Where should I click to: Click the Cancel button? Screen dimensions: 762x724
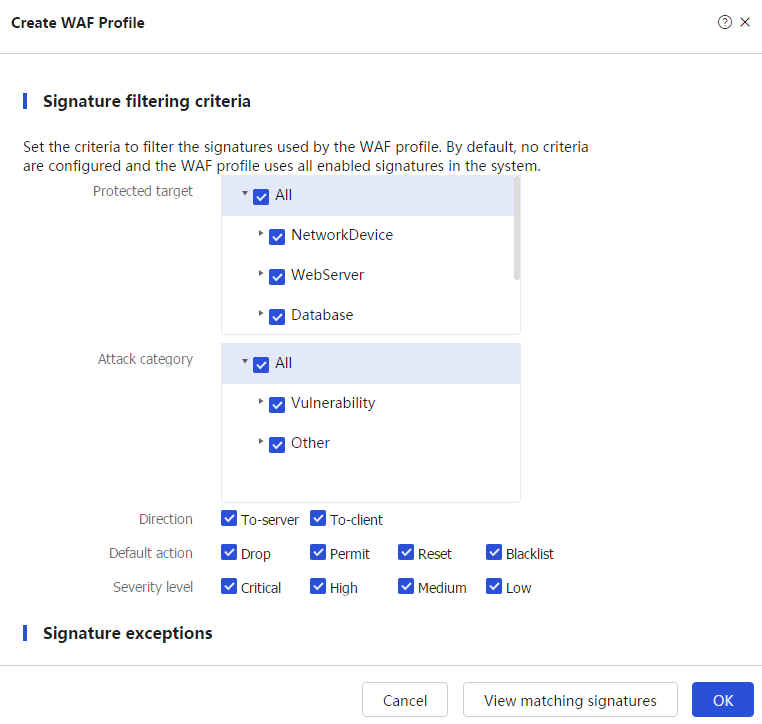pyautogui.click(x=405, y=700)
